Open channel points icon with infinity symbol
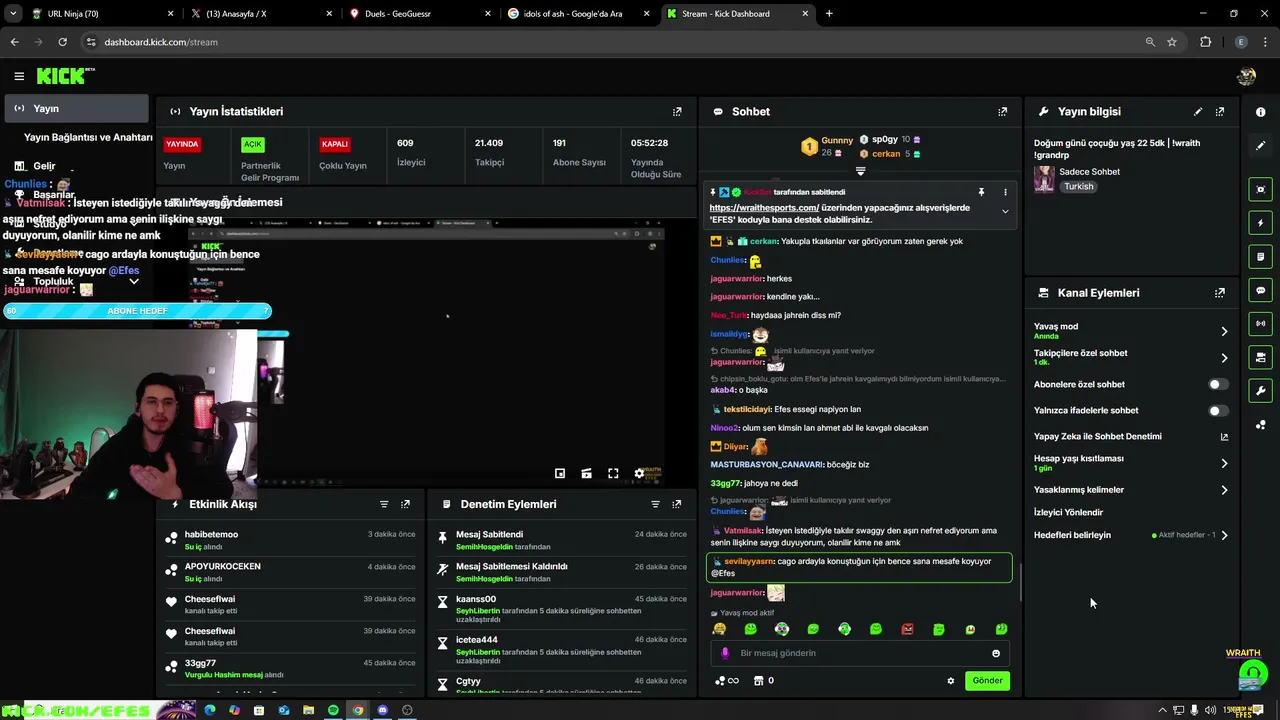The image size is (1280, 720). [x=726, y=681]
